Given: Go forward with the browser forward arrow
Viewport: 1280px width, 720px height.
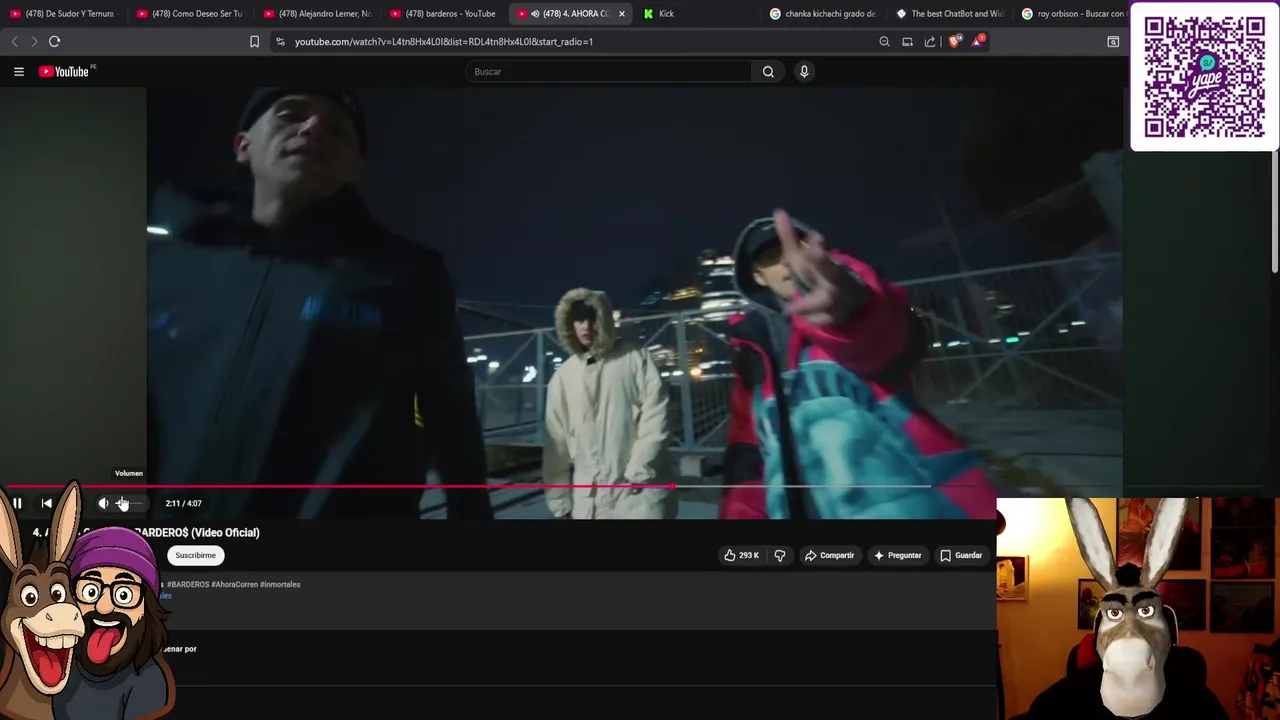Looking at the screenshot, I should 34,41.
